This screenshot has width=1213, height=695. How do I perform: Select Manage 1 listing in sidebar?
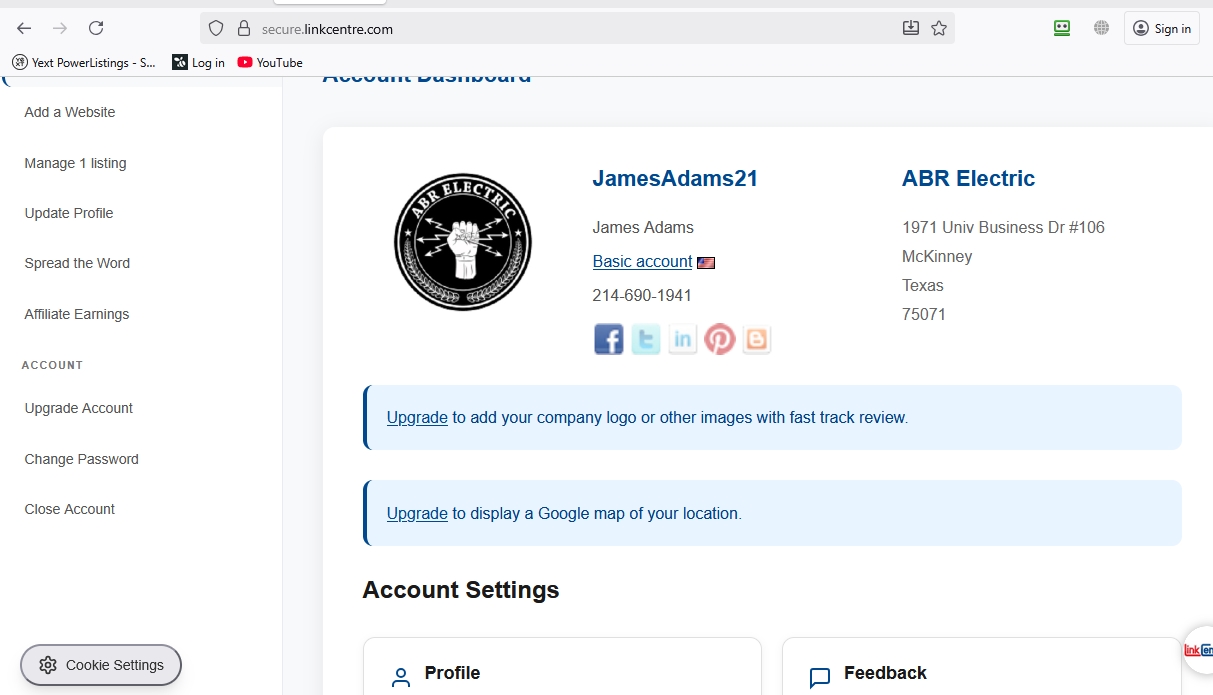(75, 163)
